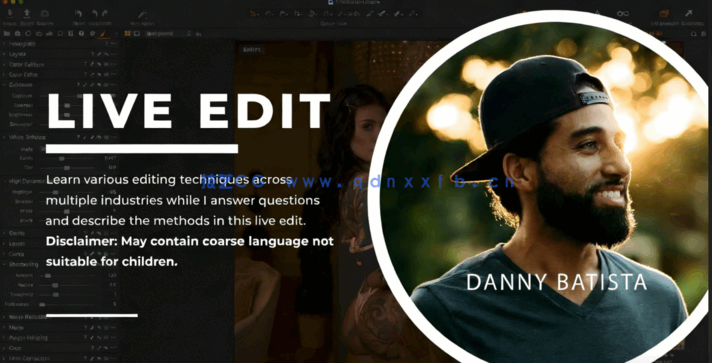Open the speech-bubble Metadata tool tab

pyautogui.click(x=60, y=33)
